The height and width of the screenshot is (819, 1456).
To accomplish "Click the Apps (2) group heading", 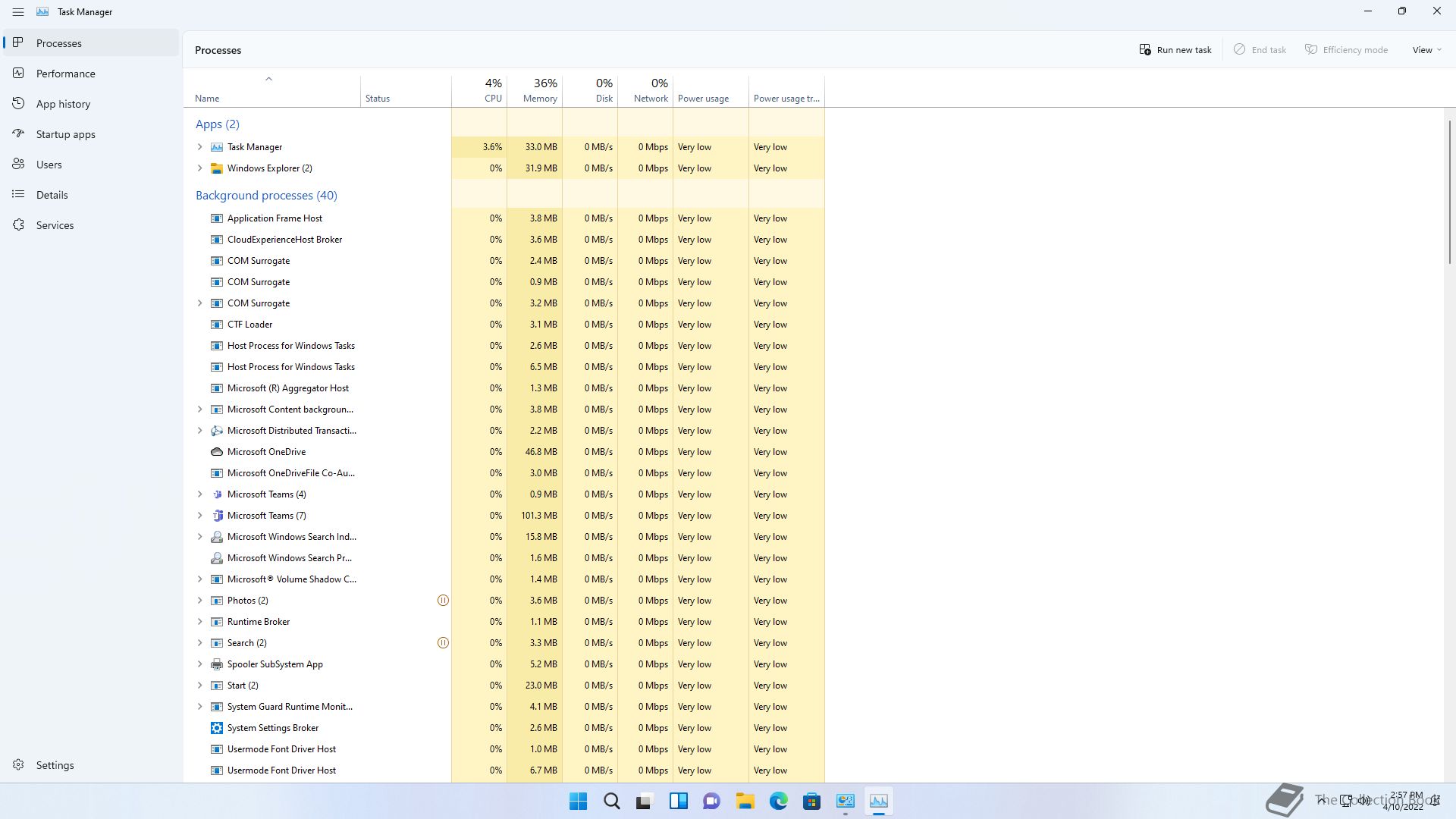I will [x=217, y=124].
